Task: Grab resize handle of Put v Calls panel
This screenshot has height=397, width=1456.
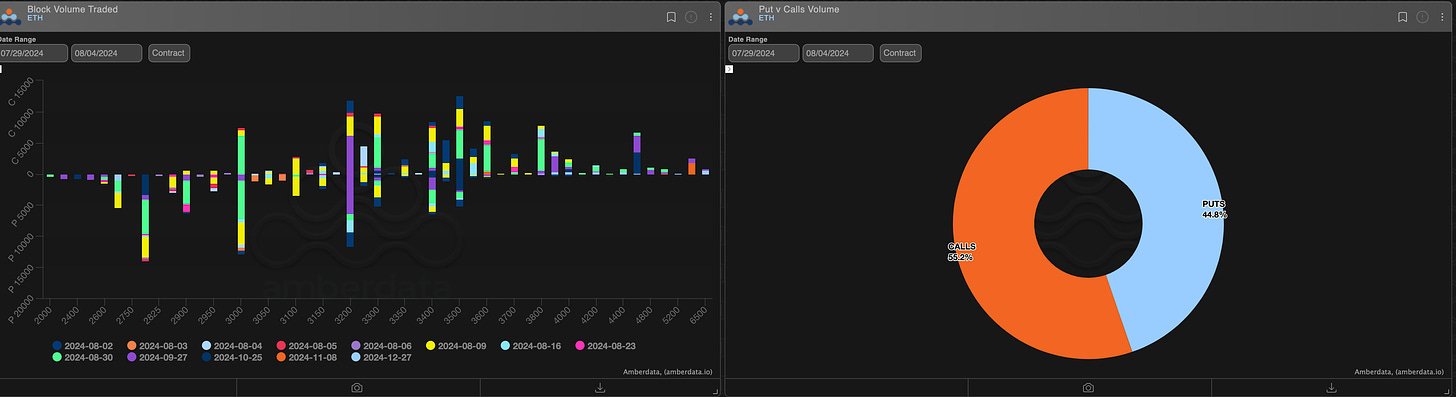Action: coord(1446,390)
